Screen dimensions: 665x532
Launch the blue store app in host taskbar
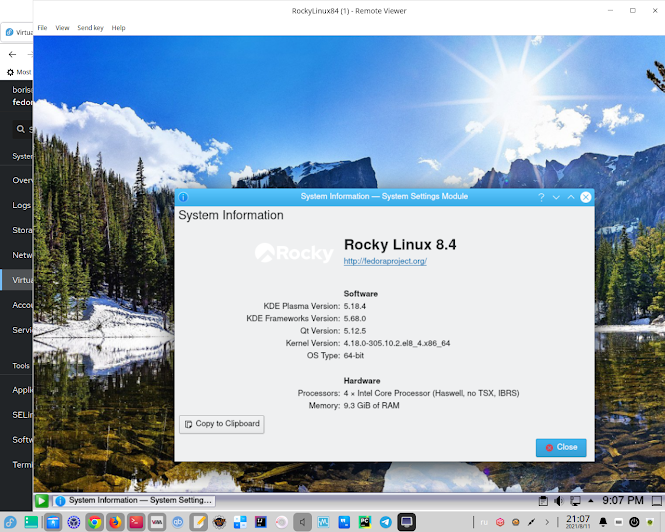(53, 522)
